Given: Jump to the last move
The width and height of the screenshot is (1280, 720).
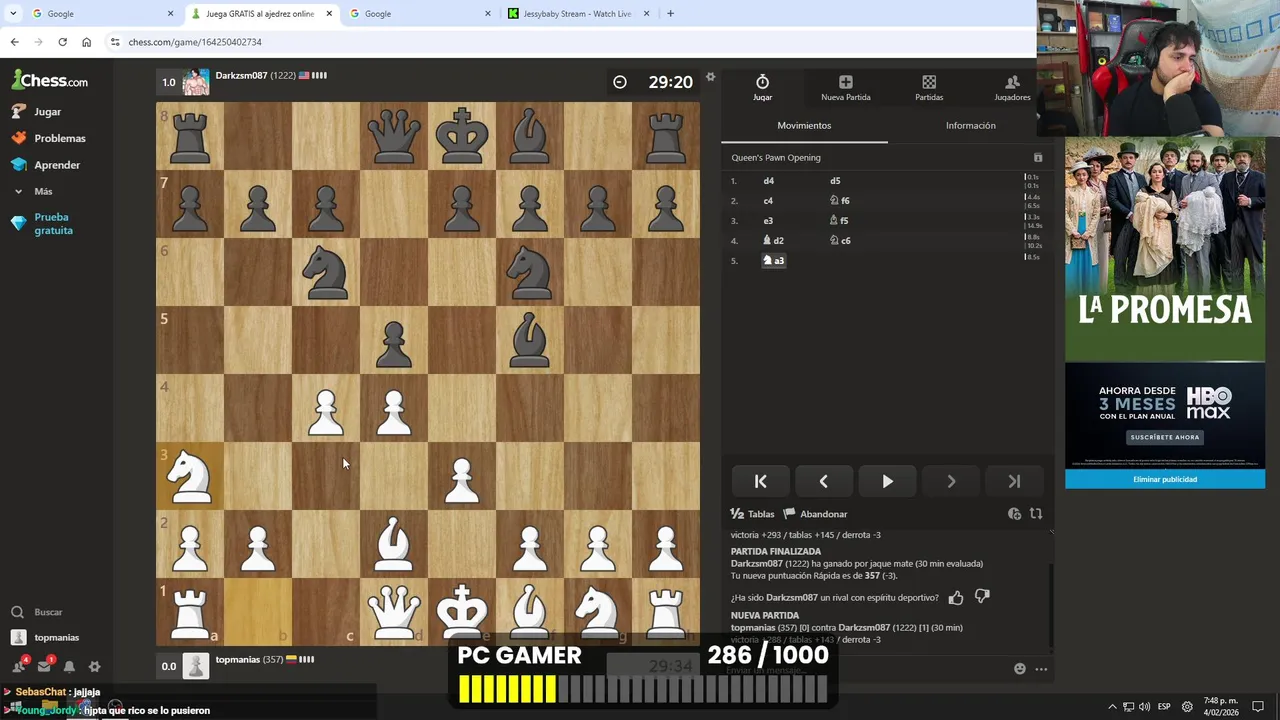Looking at the screenshot, I should pos(1014,482).
